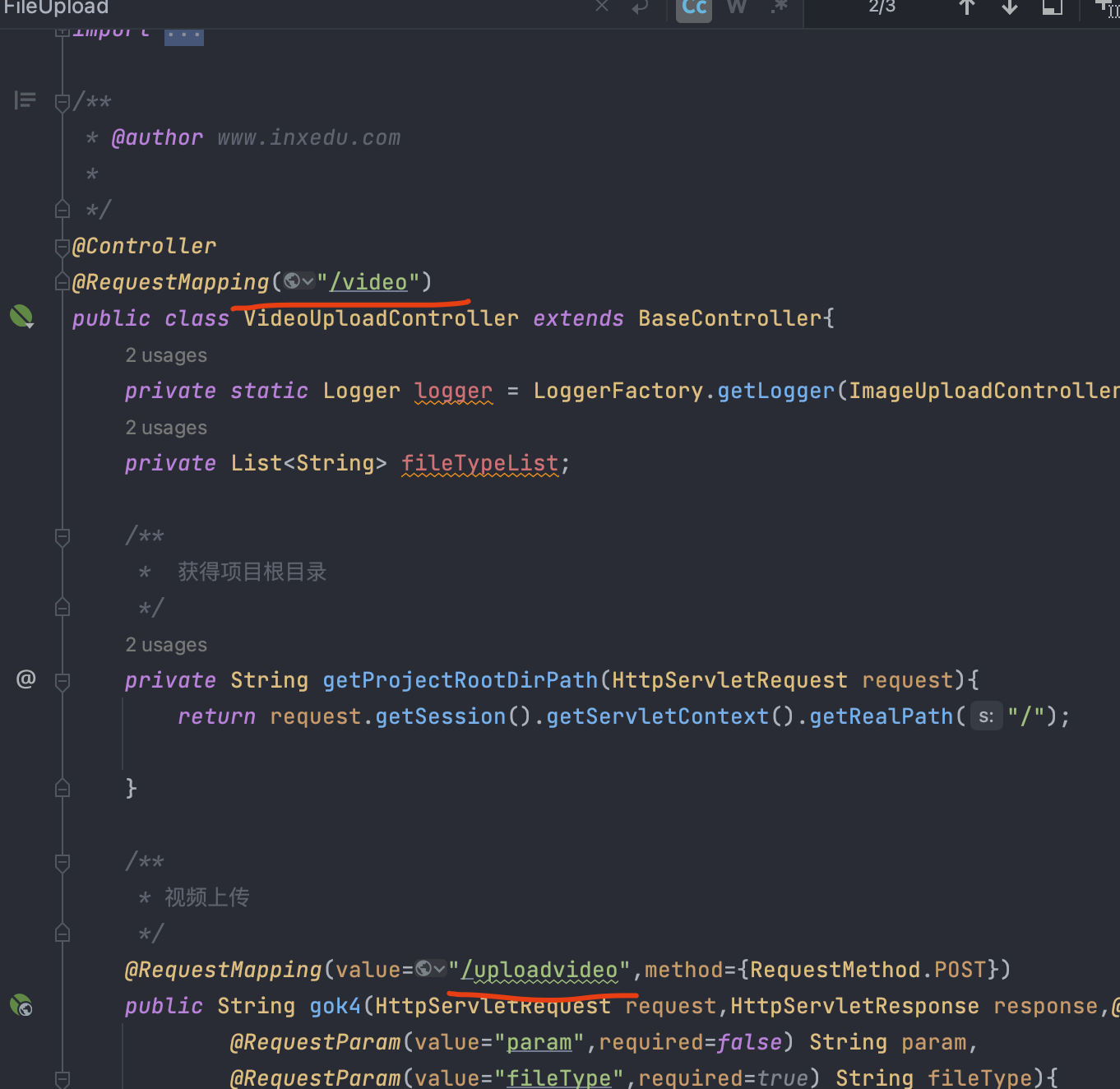Click the @ gutter icon beside getProjectRootDirPath
The height and width of the screenshot is (1089, 1120).
[x=26, y=679]
